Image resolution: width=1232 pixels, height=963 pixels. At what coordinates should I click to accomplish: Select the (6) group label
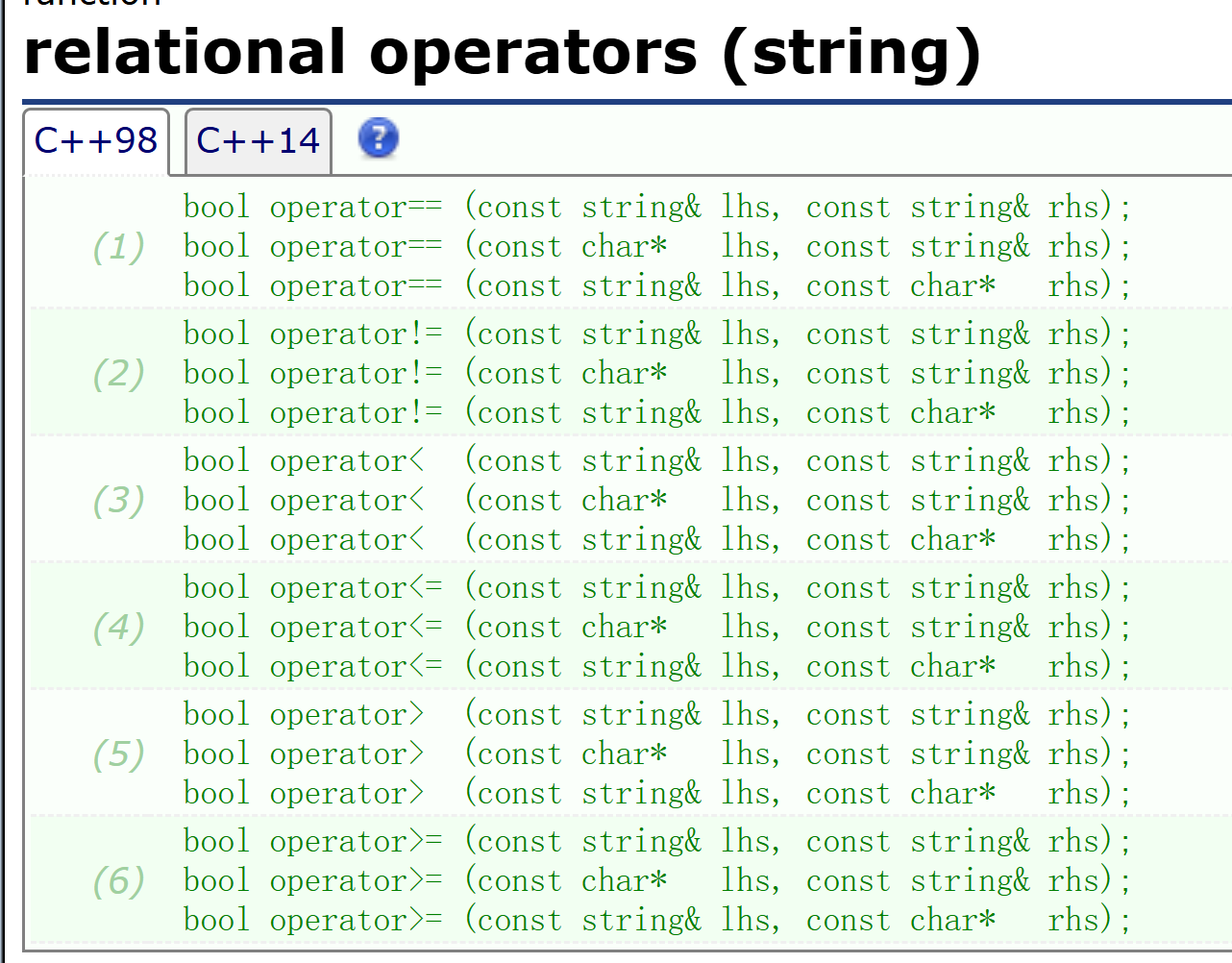pyautogui.click(x=119, y=881)
